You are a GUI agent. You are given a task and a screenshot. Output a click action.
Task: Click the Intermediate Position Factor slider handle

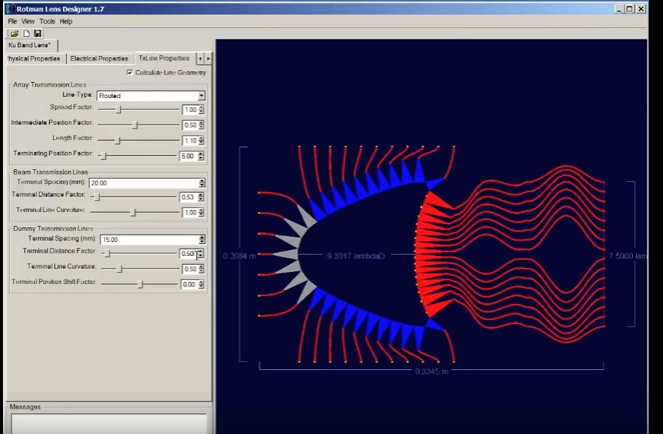pyautogui.click(x=135, y=125)
